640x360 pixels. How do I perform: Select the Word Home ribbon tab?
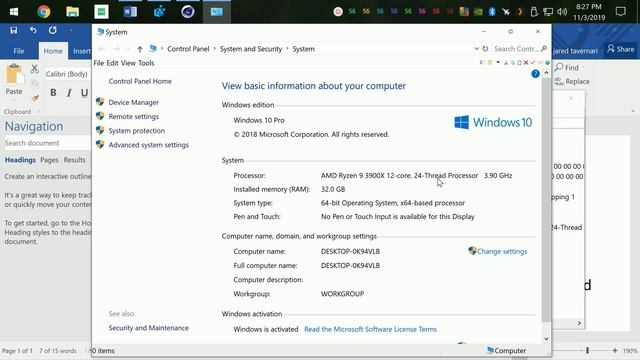53,51
